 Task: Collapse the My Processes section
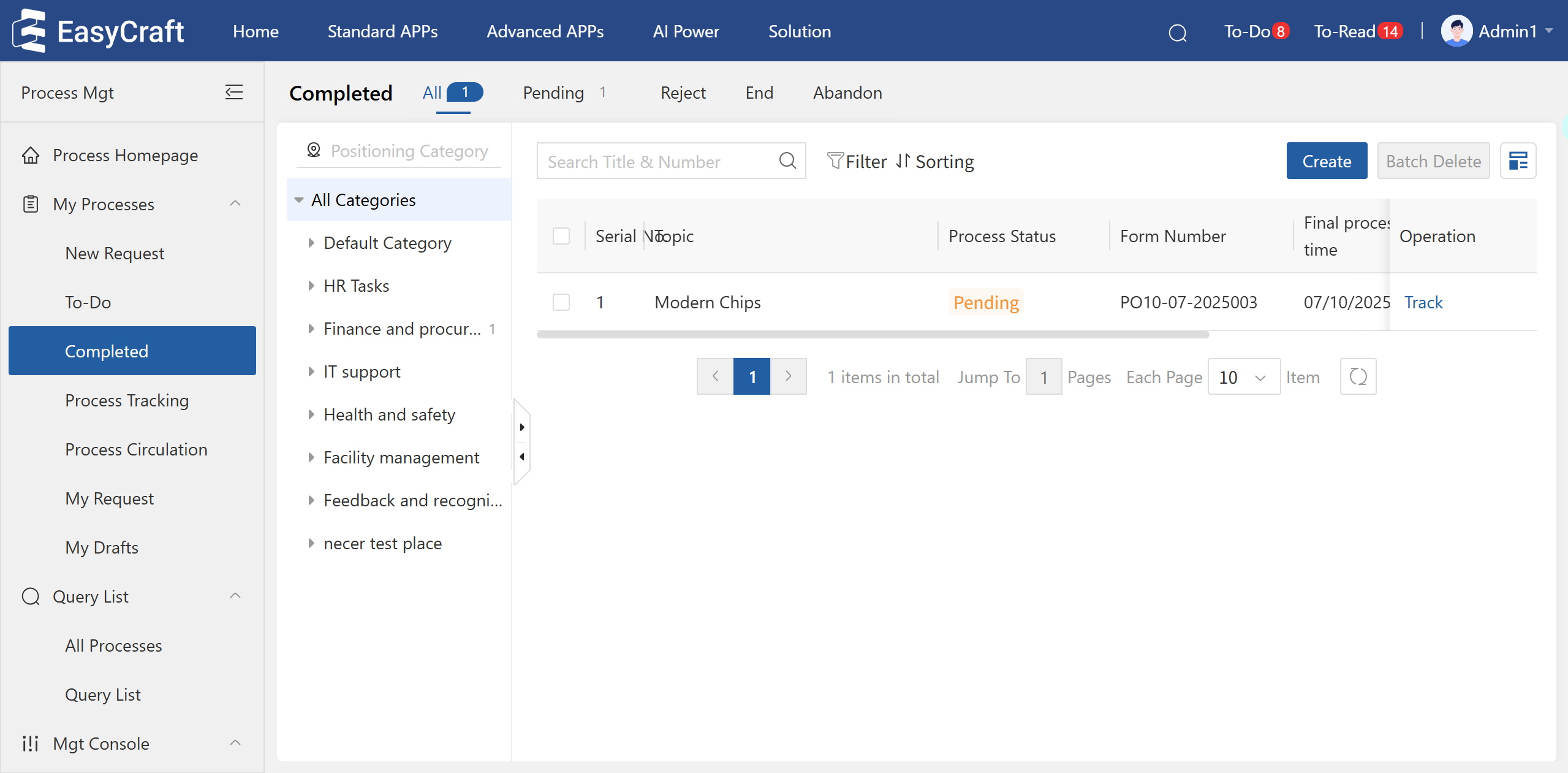click(x=235, y=204)
